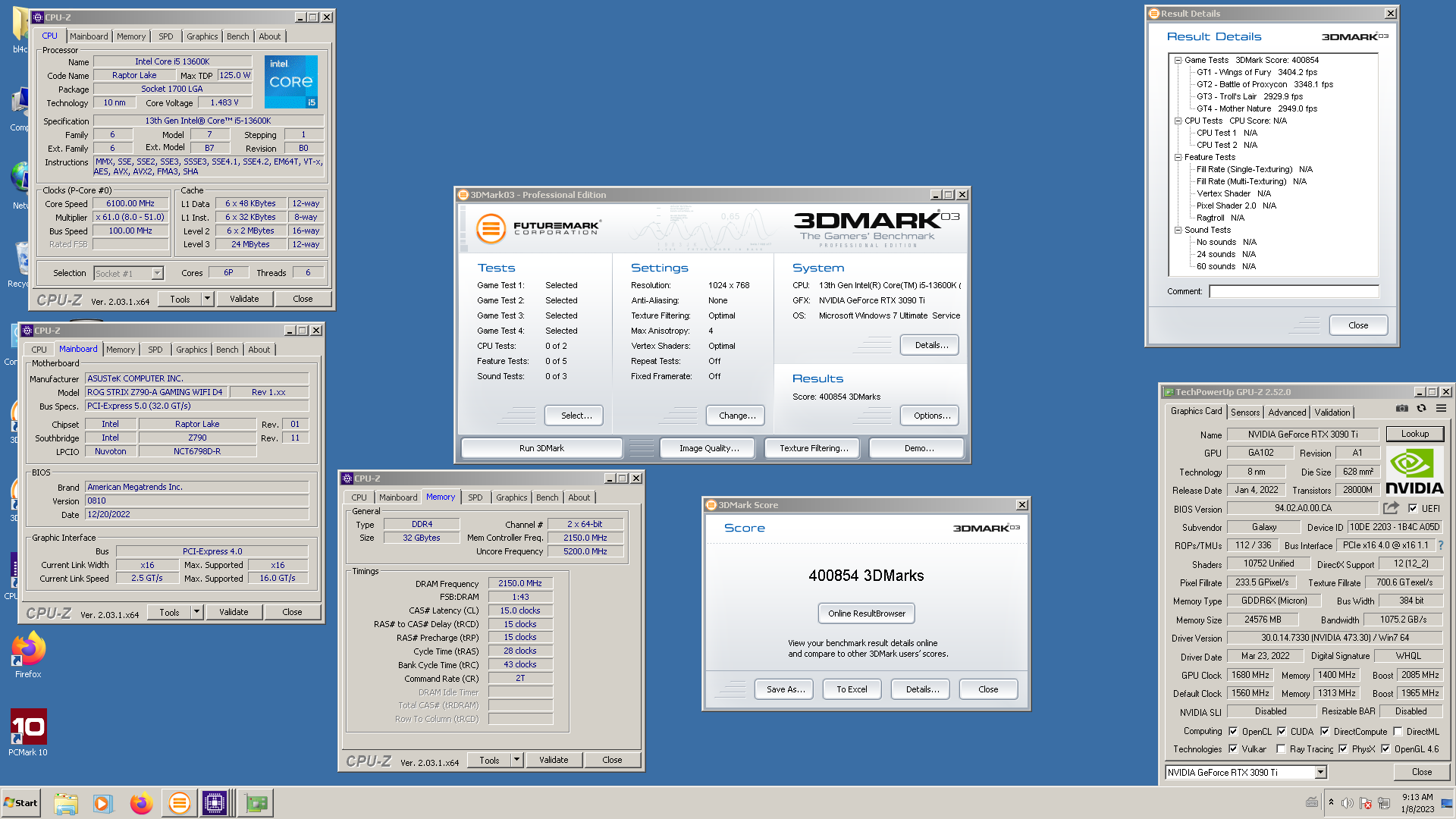The image size is (1456, 819).
Task: Click the Online ResultBrowser button
Action: (x=867, y=613)
